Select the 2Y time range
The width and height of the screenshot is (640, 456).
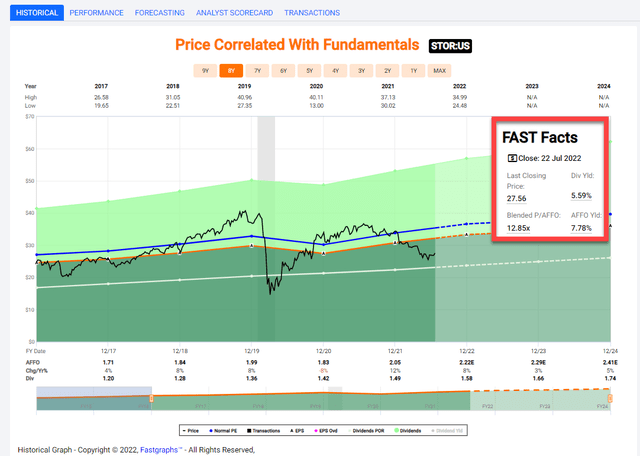coord(387,71)
